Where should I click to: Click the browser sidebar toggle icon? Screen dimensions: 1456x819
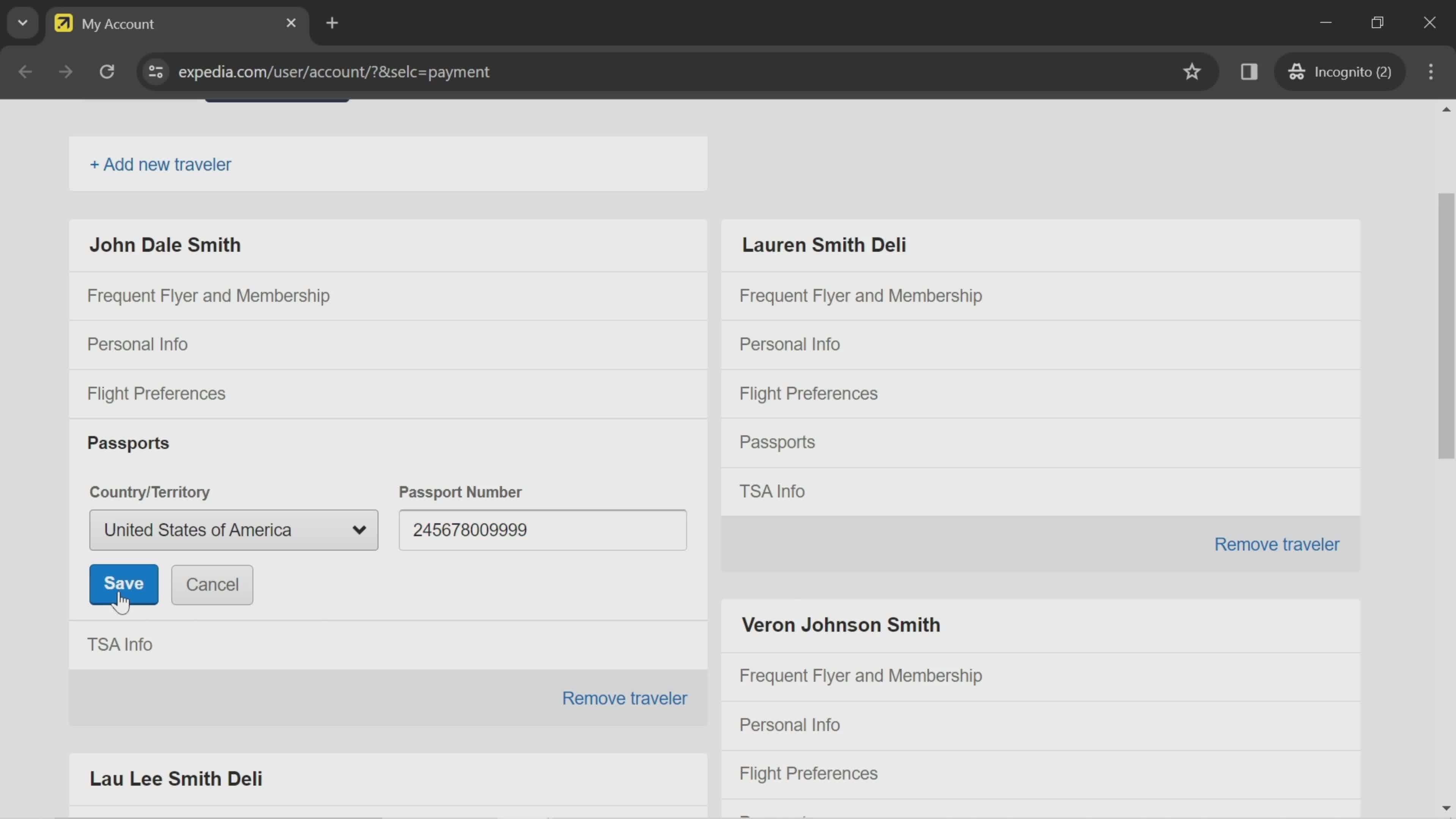tap(1249, 71)
